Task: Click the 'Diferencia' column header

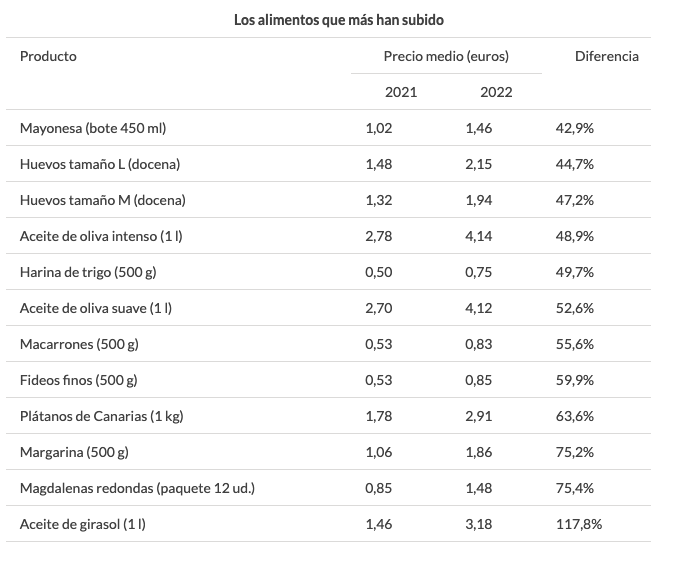Action: [x=606, y=56]
